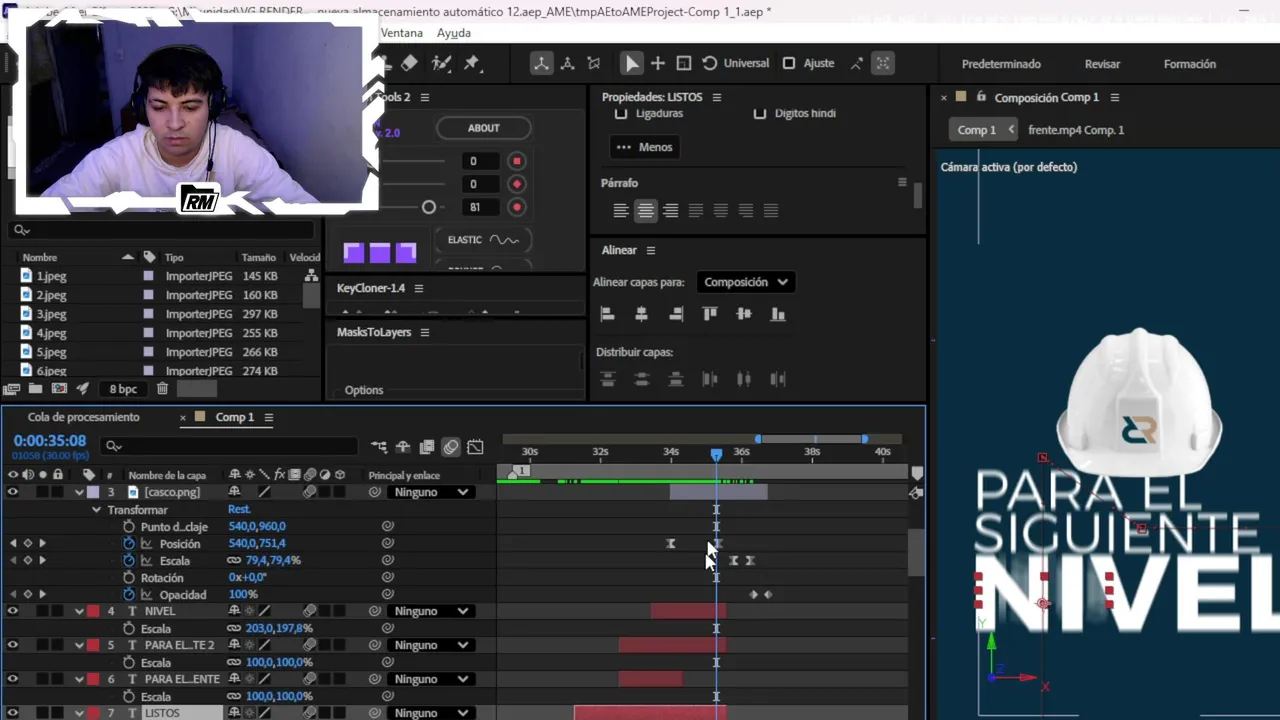
Task: Hide the NIVEL layer eye
Action: pos(13,611)
